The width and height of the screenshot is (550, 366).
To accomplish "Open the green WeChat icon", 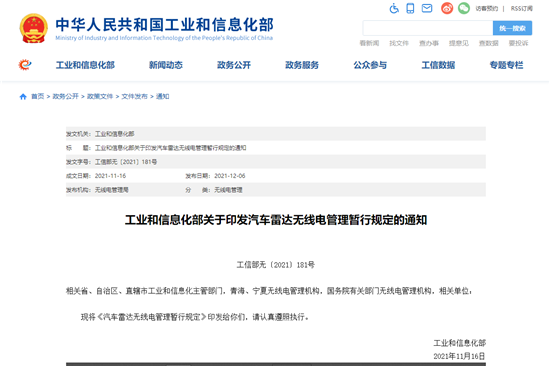I will click(464, 8).
